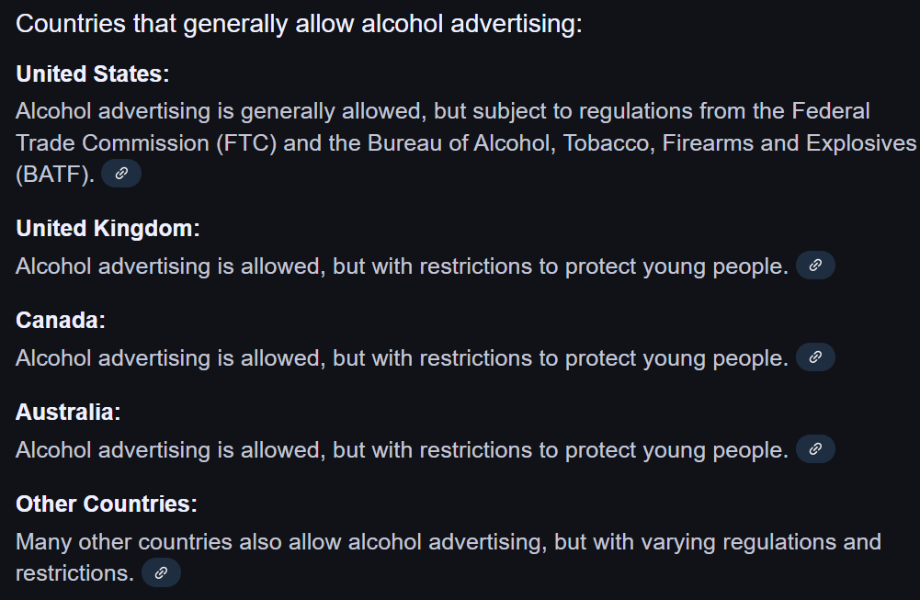Open the Other Countries citation link icon

(x=161, y=573)
